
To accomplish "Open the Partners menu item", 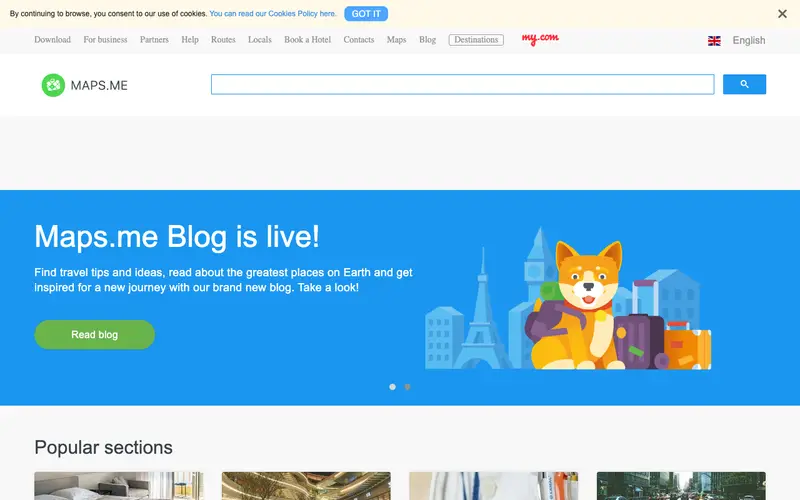I will pos(154,40).
